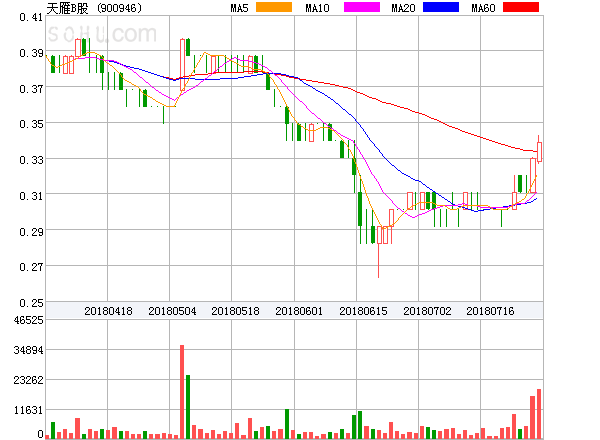Click the latest red candlestick above 0.33
Viewport: 600px width, 440px height.
[539, 152]
